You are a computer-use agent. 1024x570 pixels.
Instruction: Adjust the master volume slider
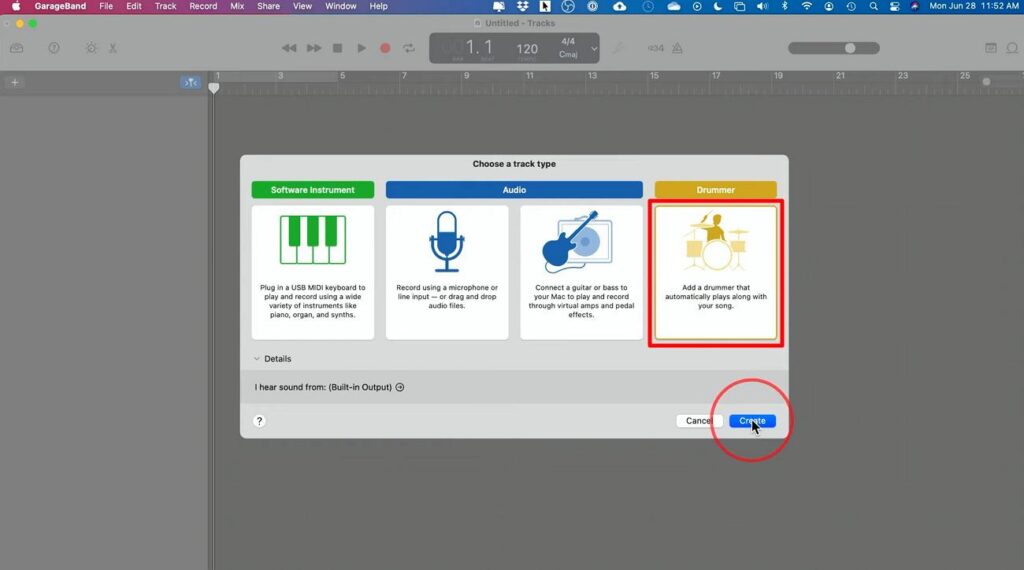[850, 48]
